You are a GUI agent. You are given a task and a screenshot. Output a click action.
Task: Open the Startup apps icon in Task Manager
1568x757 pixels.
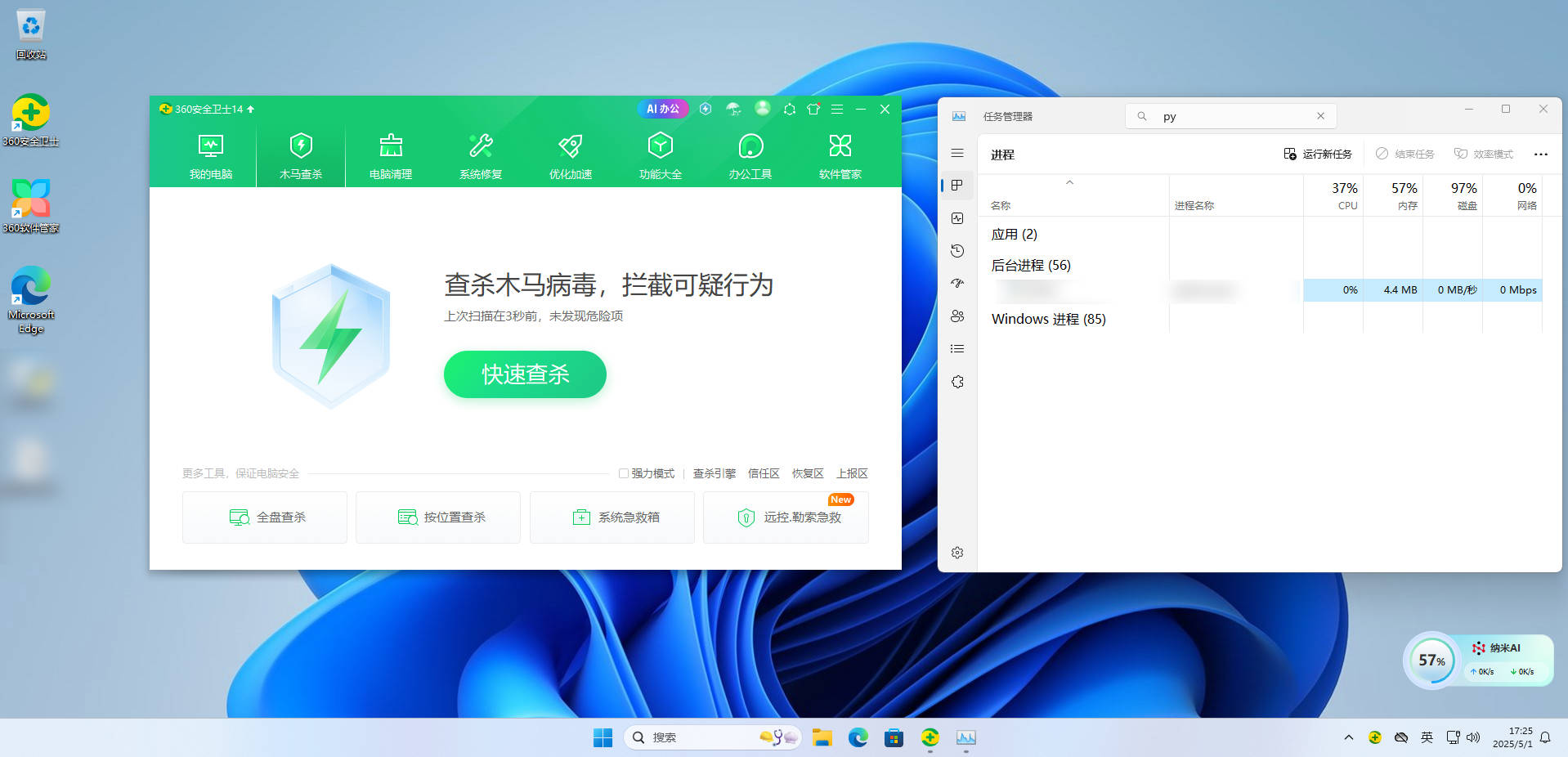pos(957,284)
